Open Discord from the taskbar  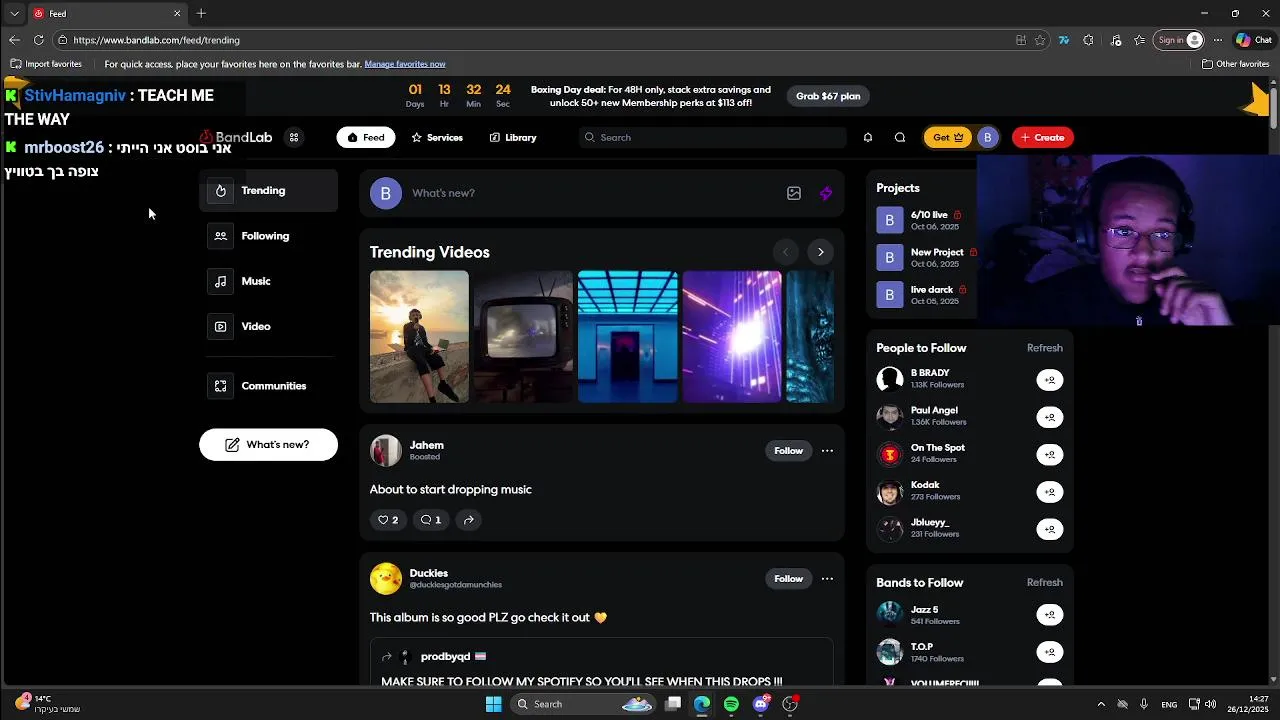(x=761, y=704)
